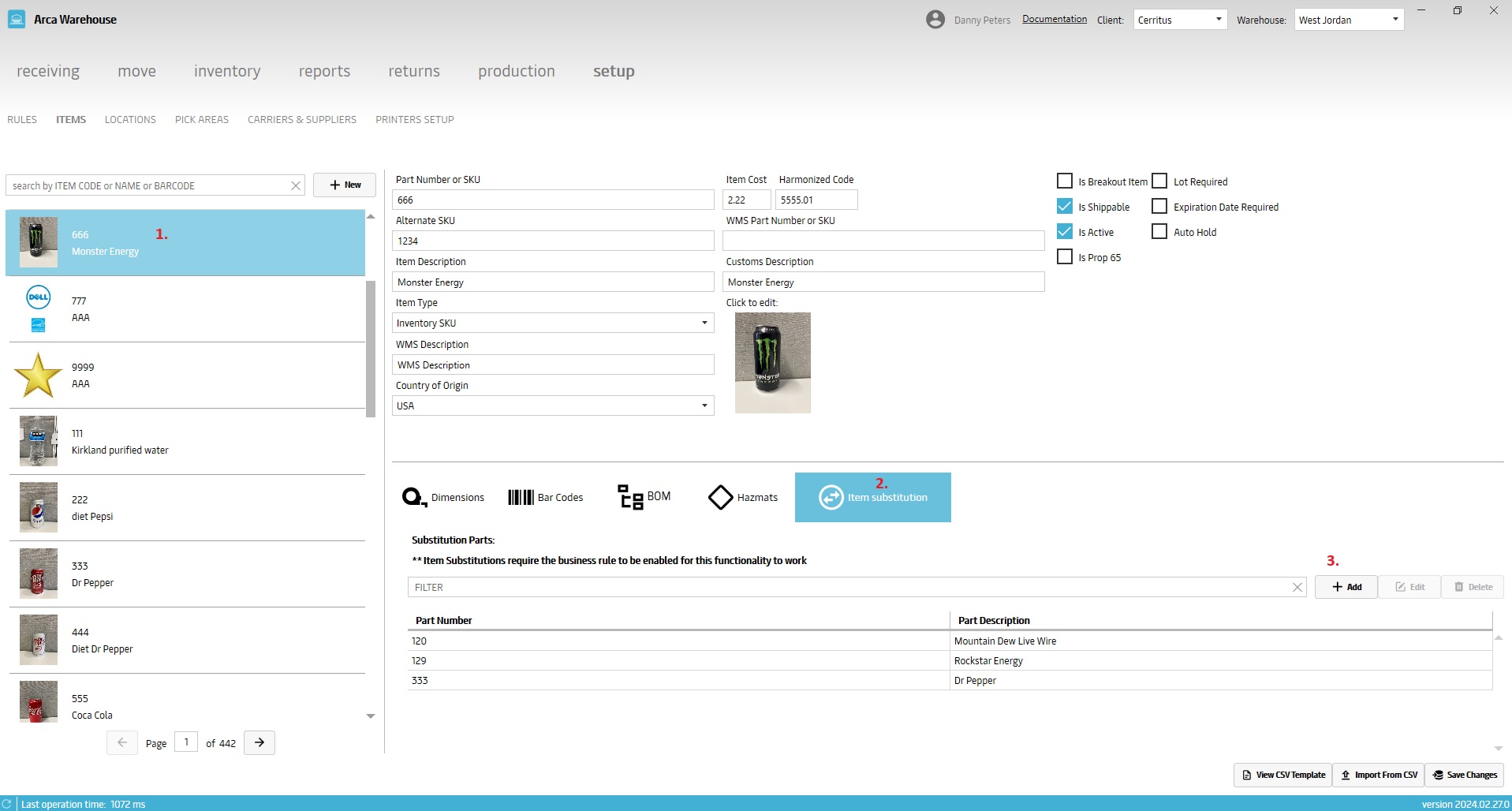Open the Client dropdown showing Cerritus
The height and width of the screenshot is (811, 1512).
tap(1180, 20)
